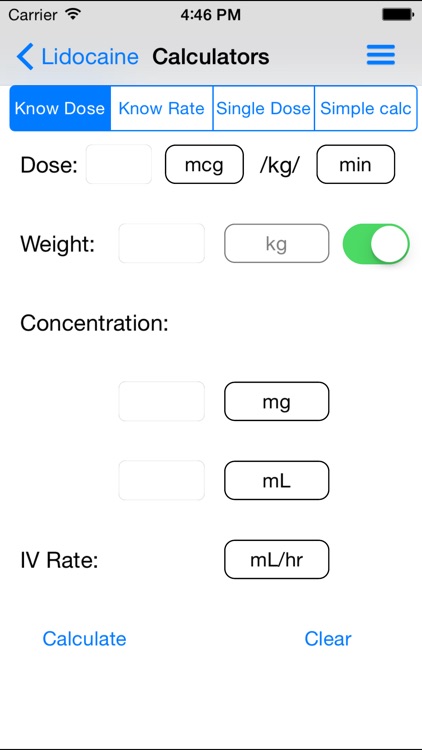Tap the Clear button
The height and width of the screenshot is (750, 422).
point(328,639)
